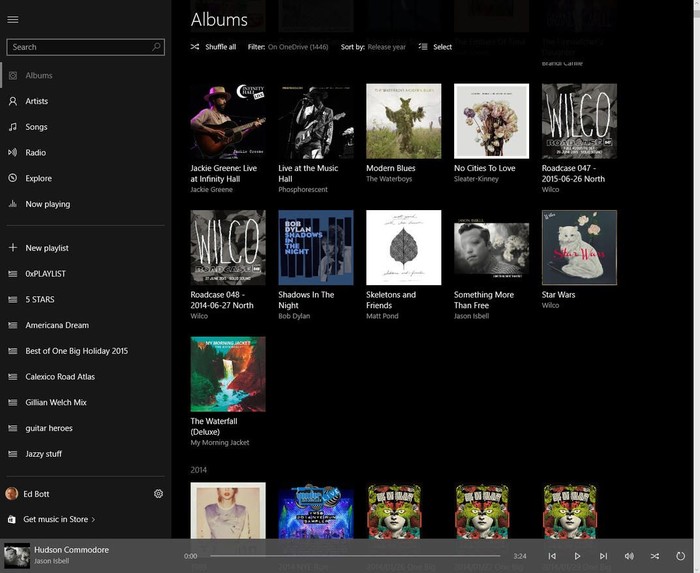The height and width of the screenshot is (573, 700).
Task: Open the Radio section
Action: [35, 153]
